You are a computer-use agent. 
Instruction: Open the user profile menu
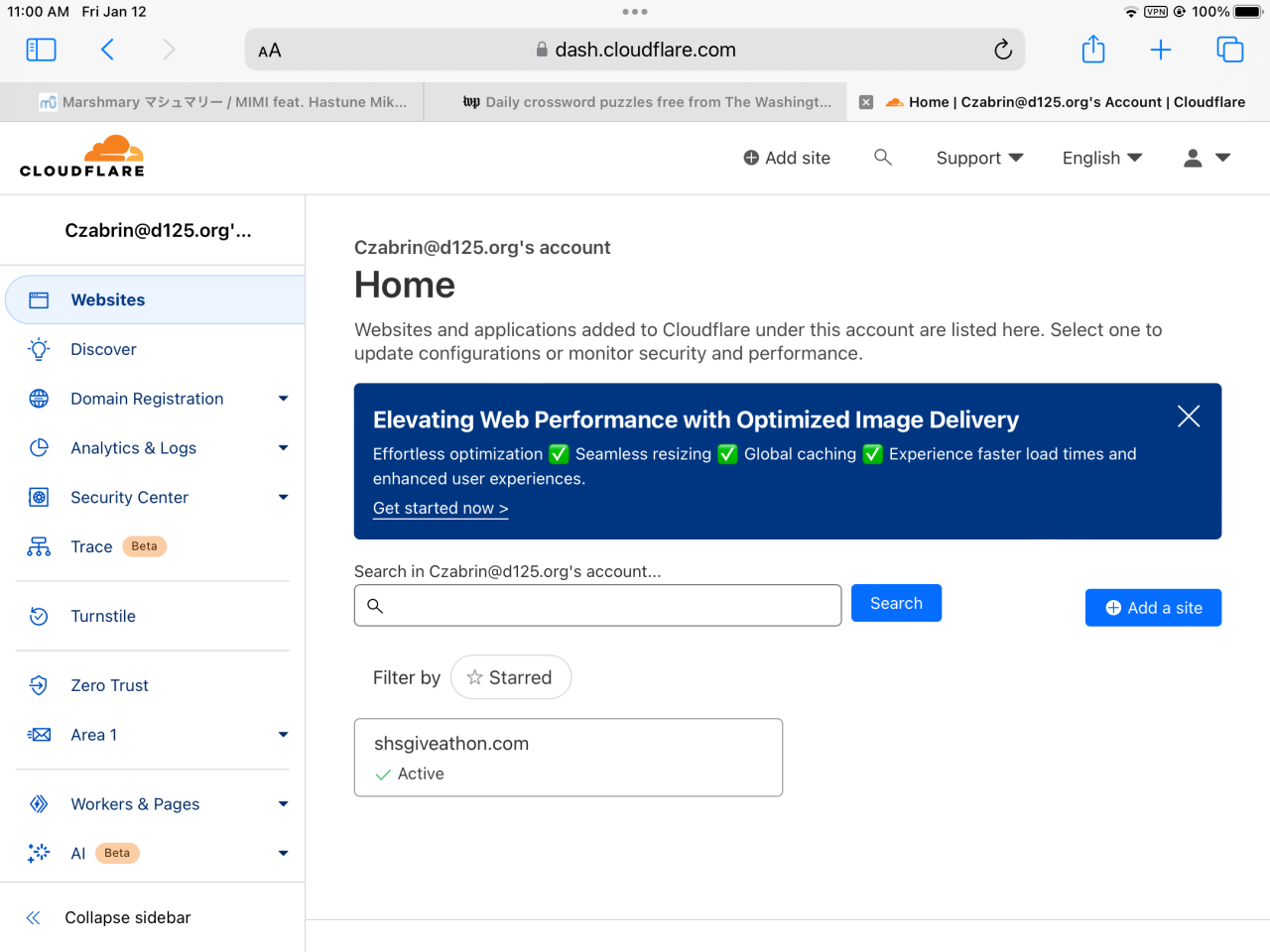point(1206,158)
